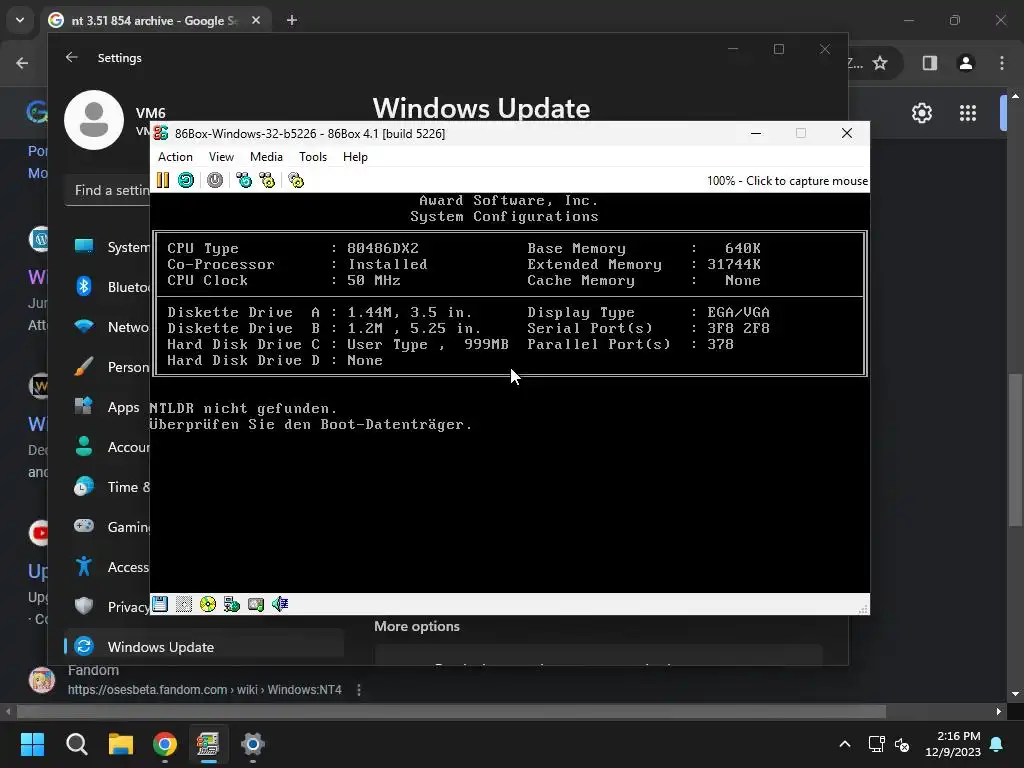Viewport: 1024px width, 768px height.
Task: Go back in the Settings window
Action: pyautogui.click(x=72, y=57)
